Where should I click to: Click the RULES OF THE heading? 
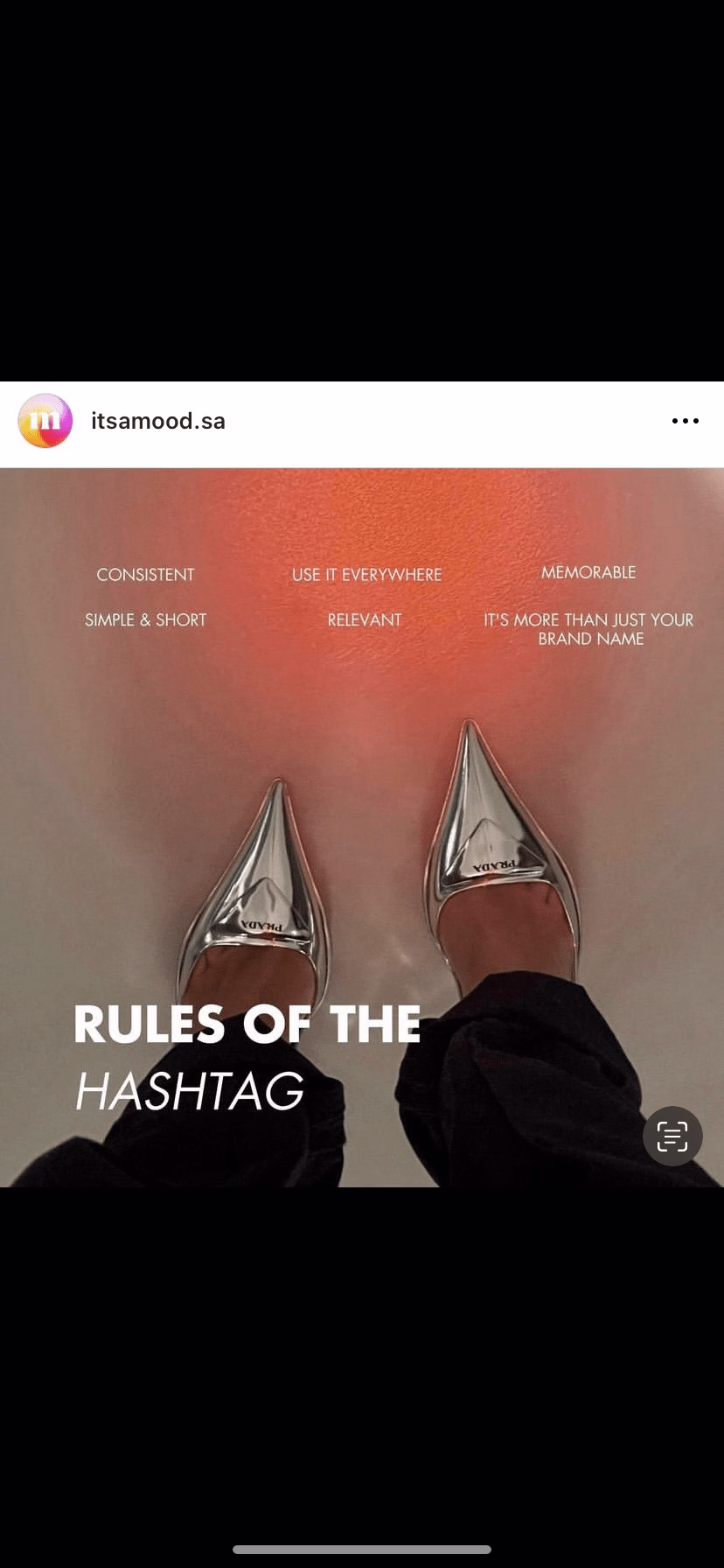pyautogui.click(x=247, y=1024)
